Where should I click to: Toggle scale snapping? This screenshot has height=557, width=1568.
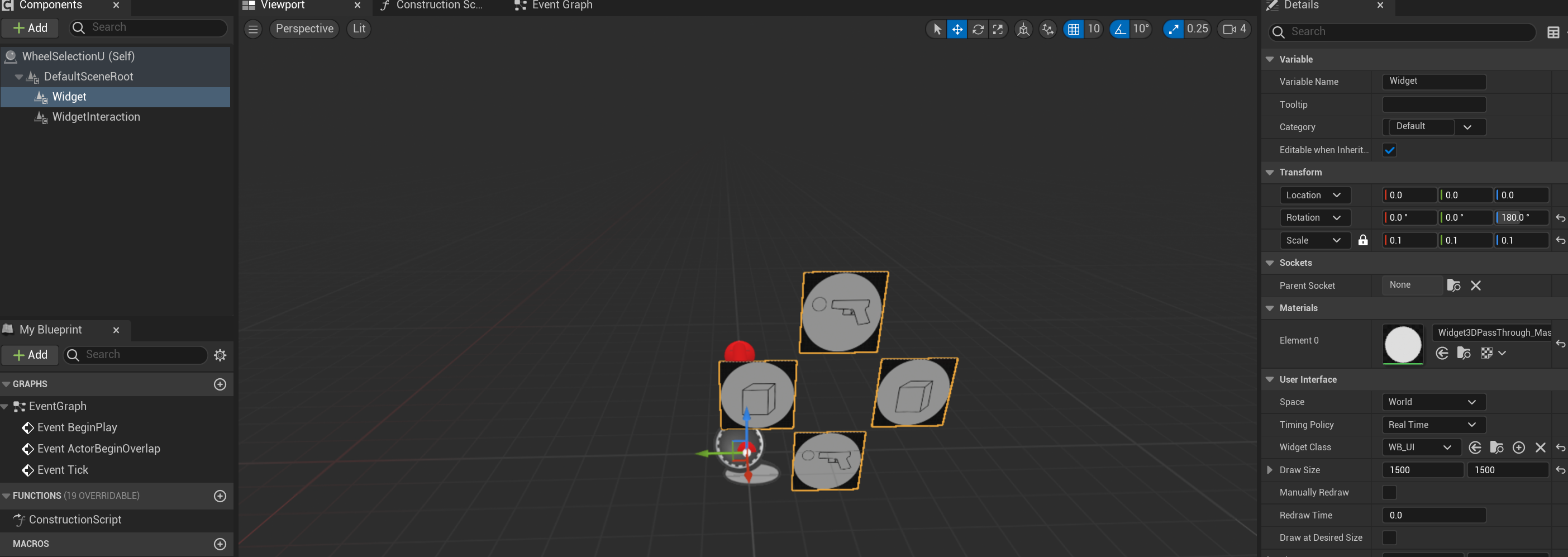click(x=1173, y=28)
